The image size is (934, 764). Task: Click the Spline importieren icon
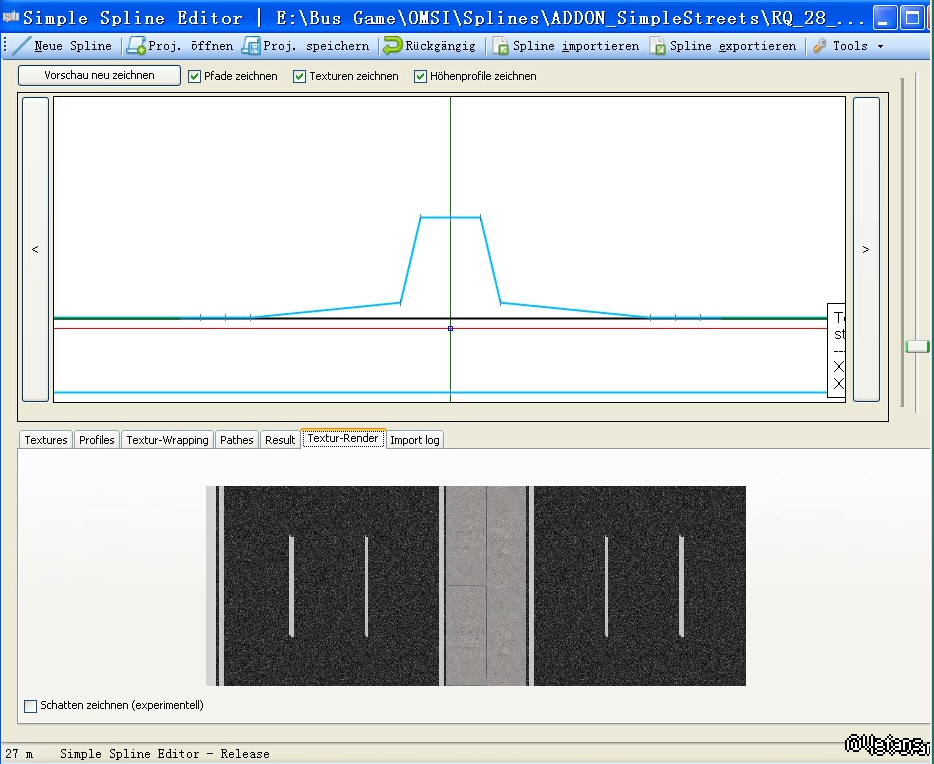tap(501, 46)
